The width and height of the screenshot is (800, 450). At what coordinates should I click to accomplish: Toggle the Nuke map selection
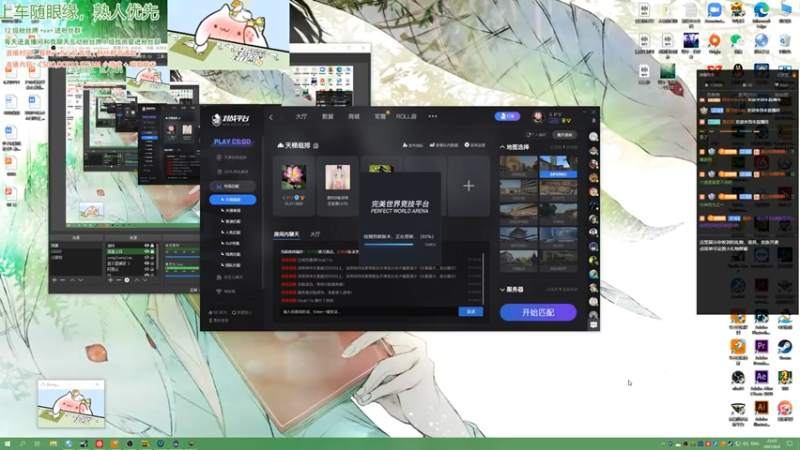pyautogui.click(x=558, y=238)
